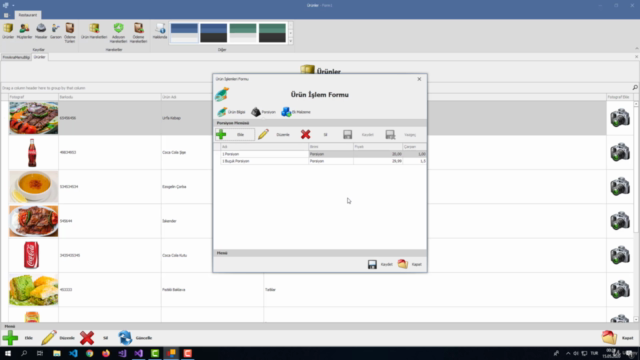The height and width of the screenshot is (360, 640).
Task: Click Ekle in the Porsiyon menu
Action: tap(235, 134)
